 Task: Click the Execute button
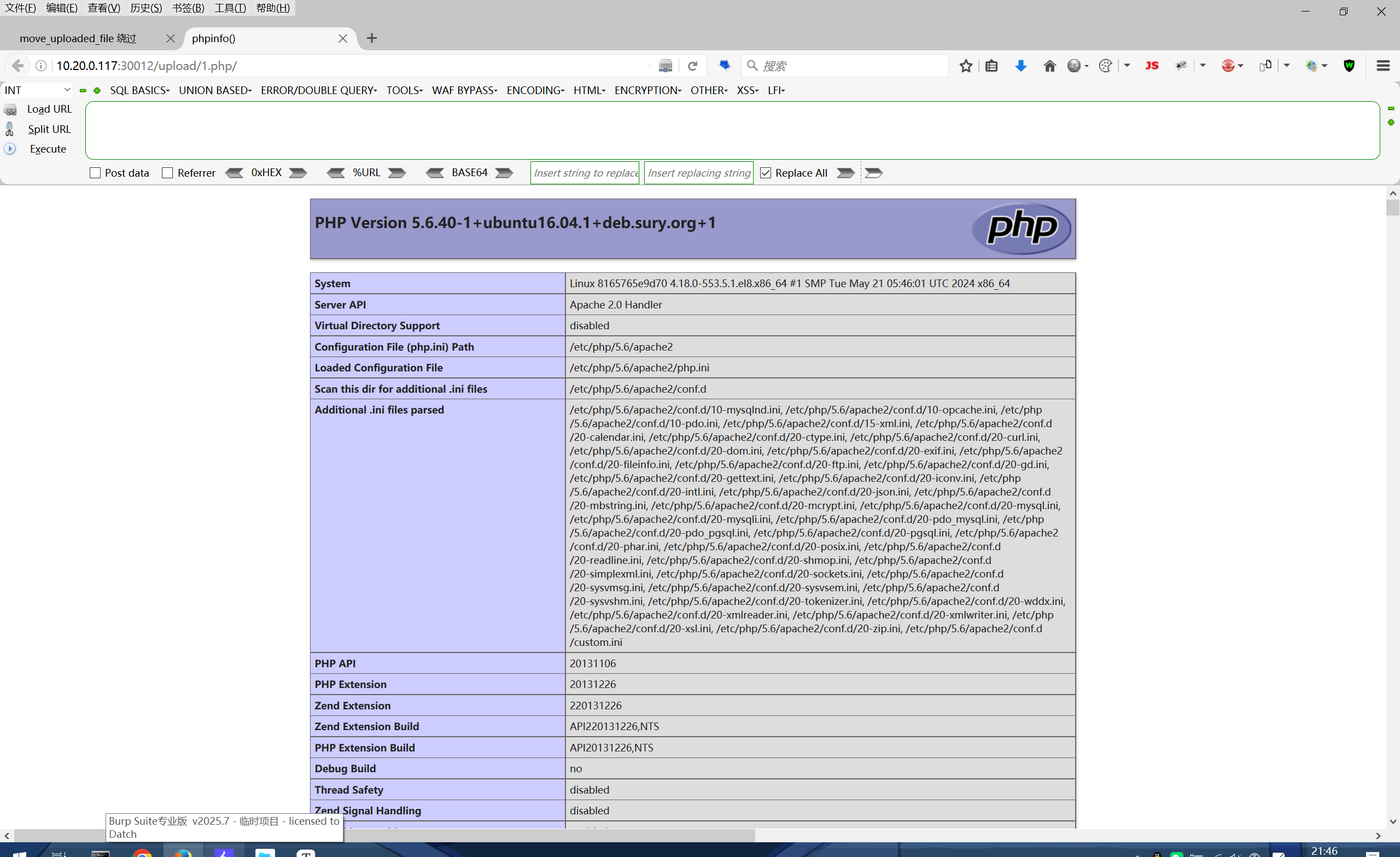click(48, 149)
